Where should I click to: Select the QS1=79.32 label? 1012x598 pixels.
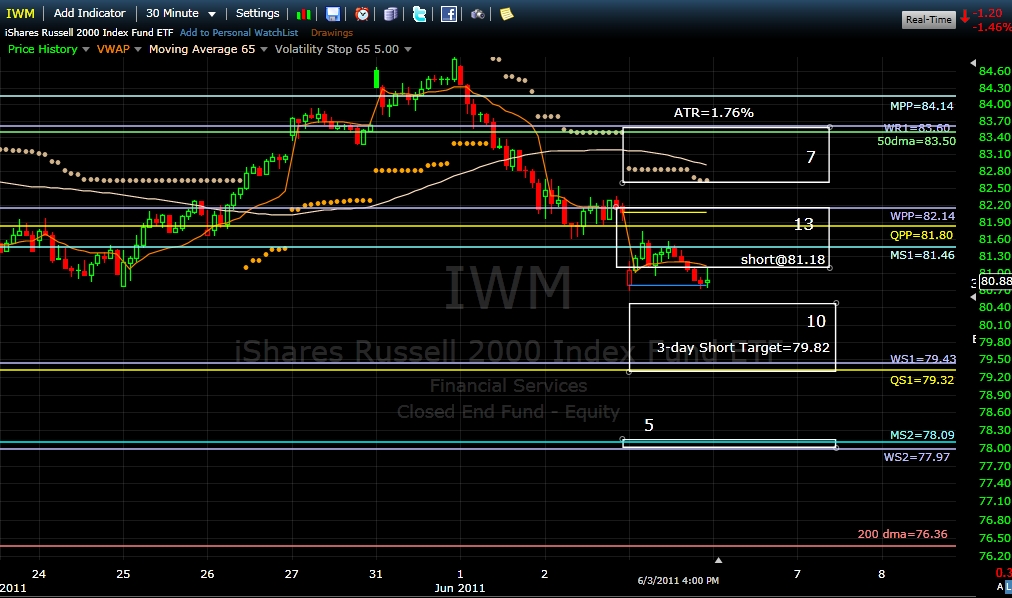[x=922, y=380]
